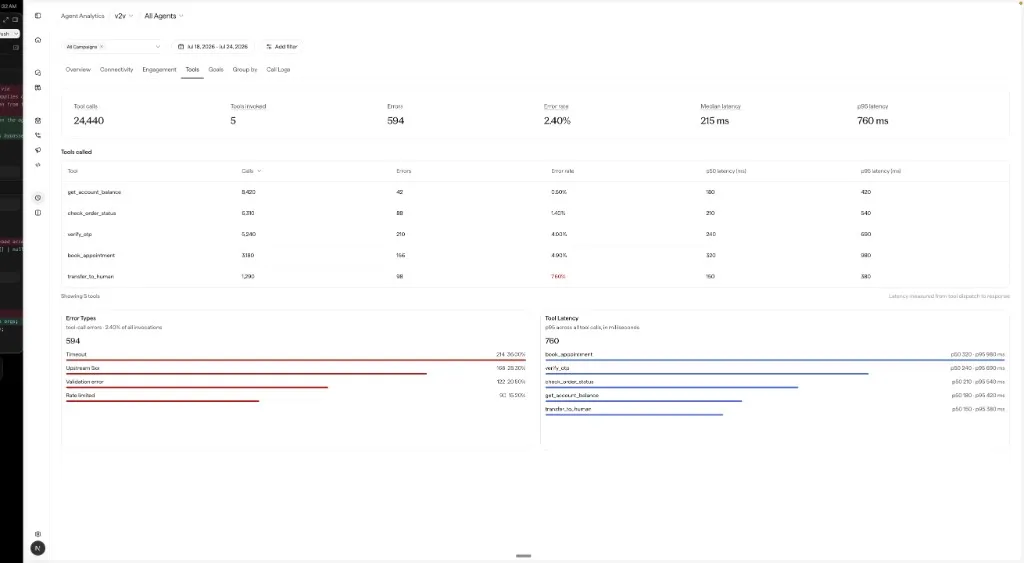
Task: Switch to the Group by tab
Action: [245, 69]
